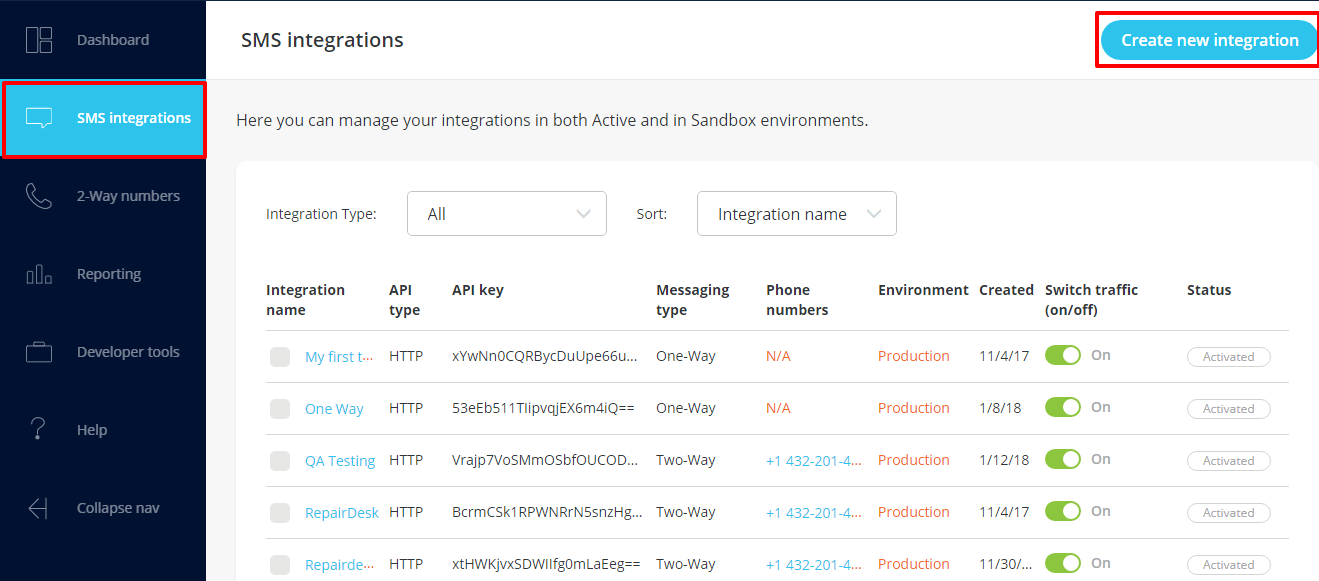Switch off traffic for QA Testing integration
1319x581 pixels.
coord(1063,459)
